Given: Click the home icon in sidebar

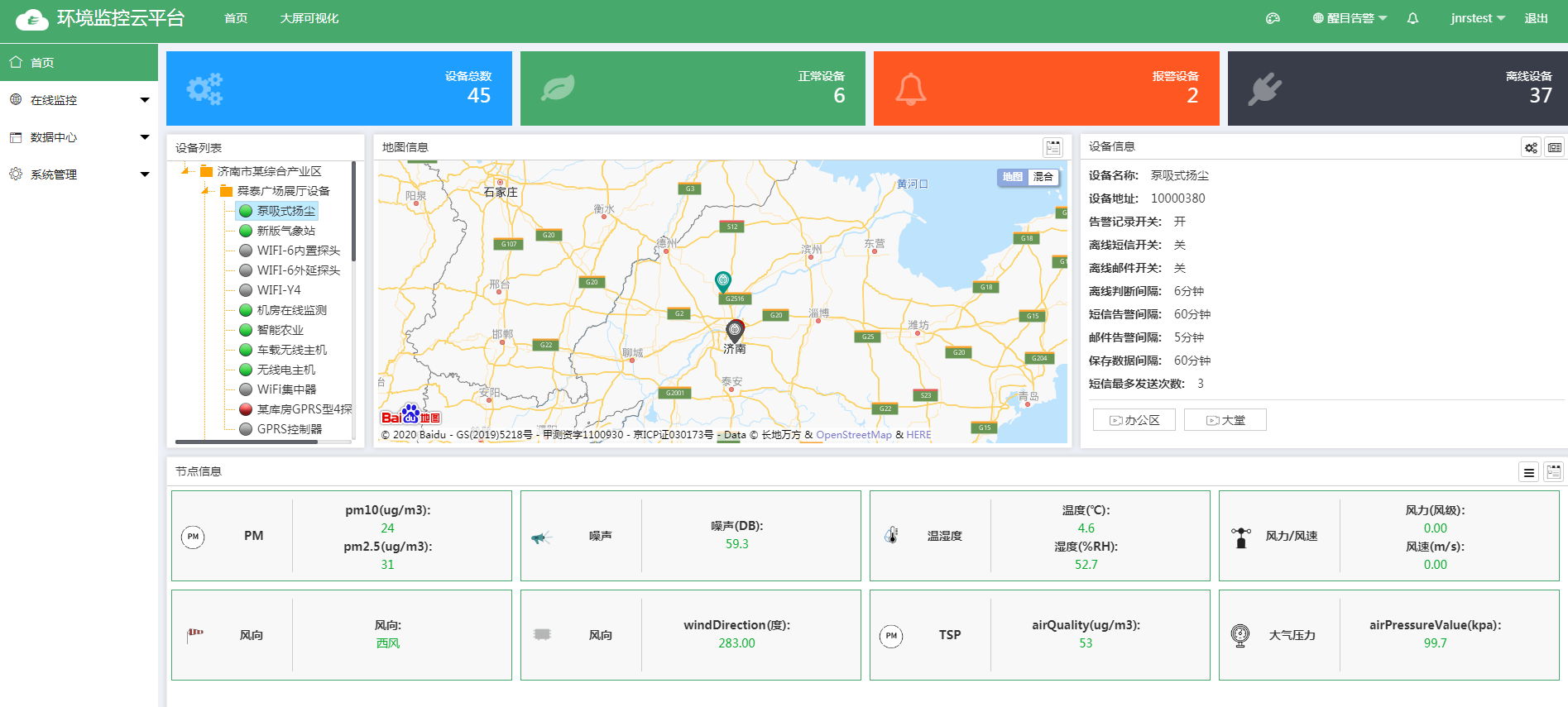Looking at the screenshot, I should click(16, 62).
